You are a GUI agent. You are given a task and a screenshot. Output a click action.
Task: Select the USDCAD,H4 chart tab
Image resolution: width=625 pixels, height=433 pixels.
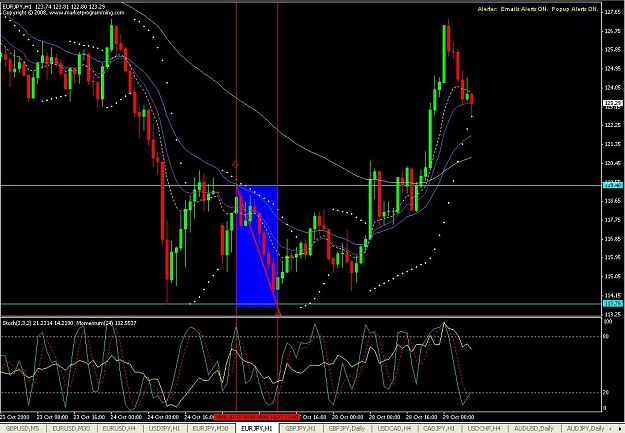[395, 429]
